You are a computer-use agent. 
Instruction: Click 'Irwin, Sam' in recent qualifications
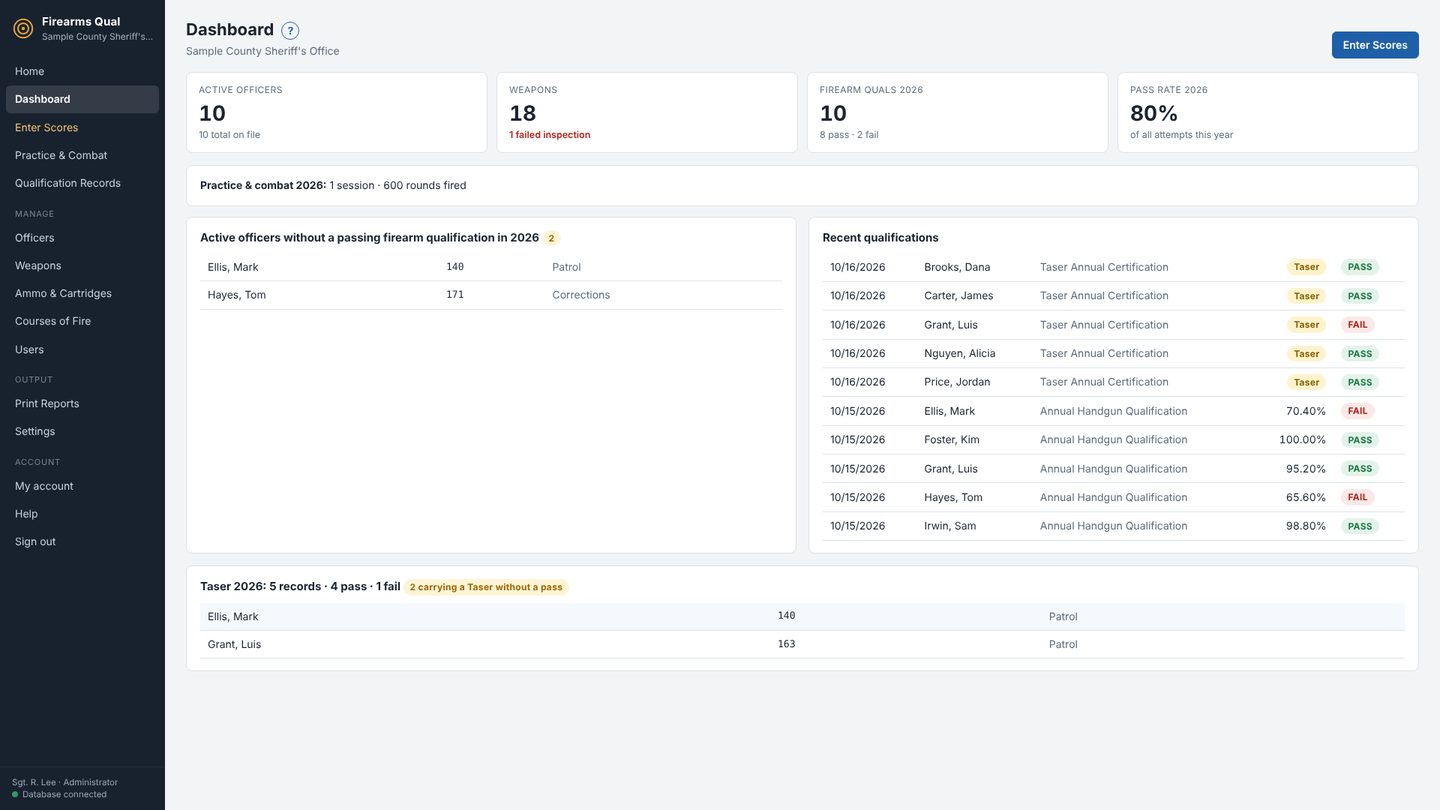950,526
